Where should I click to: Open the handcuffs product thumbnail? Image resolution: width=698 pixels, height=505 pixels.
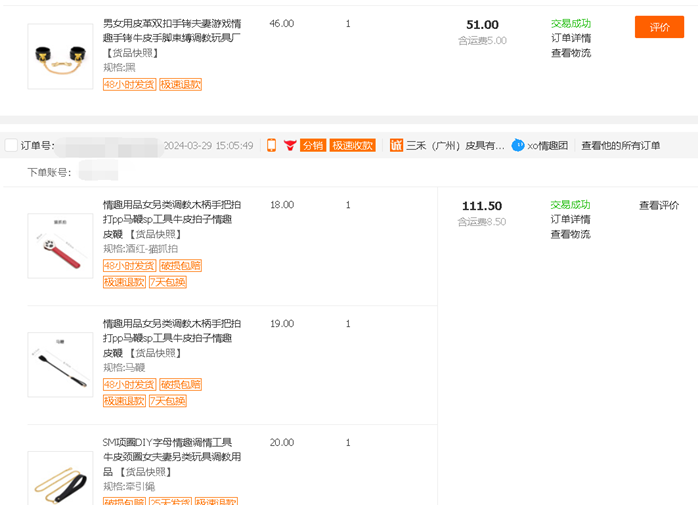[x=60, y=56]
